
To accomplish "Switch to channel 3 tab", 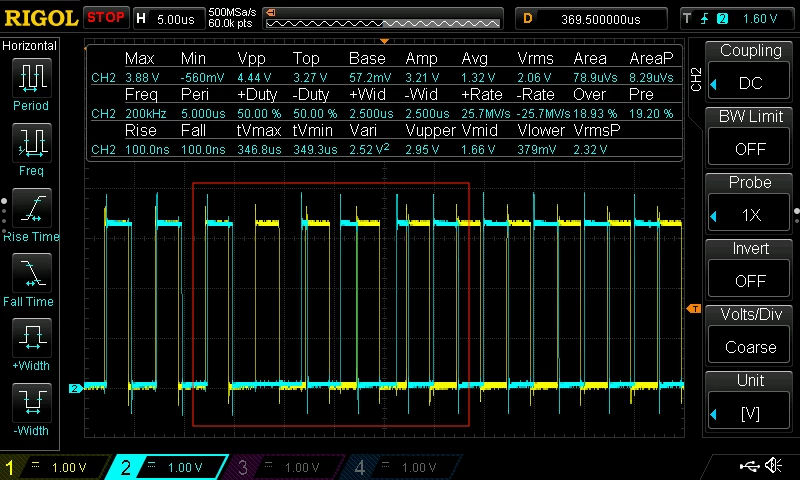I will tap(283, 467).
